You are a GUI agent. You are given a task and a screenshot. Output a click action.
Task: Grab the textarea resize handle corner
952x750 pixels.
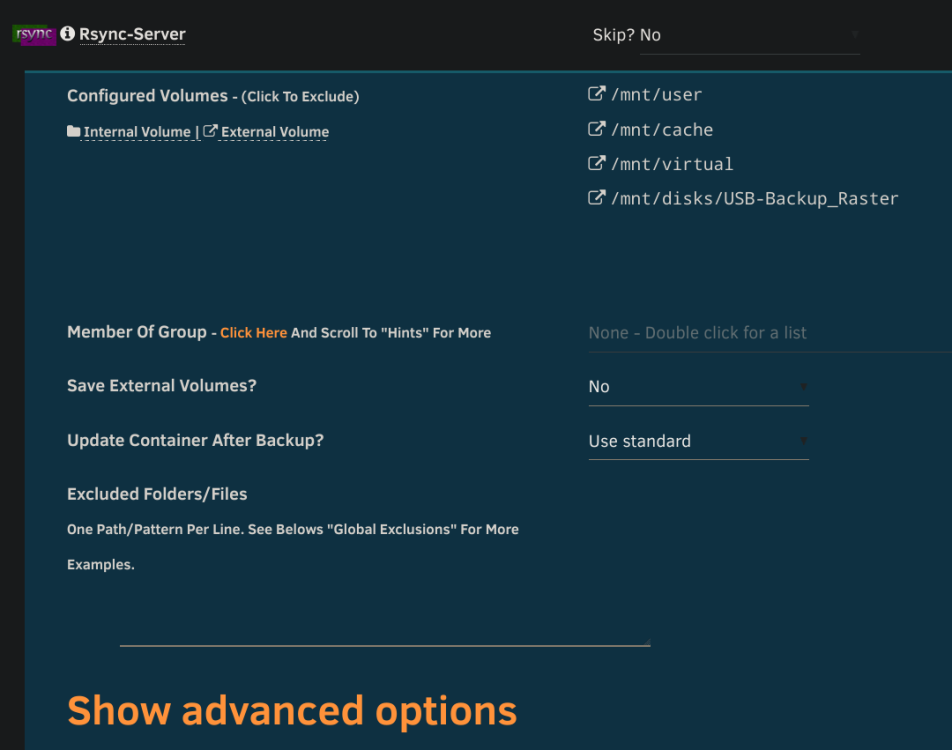647,643
